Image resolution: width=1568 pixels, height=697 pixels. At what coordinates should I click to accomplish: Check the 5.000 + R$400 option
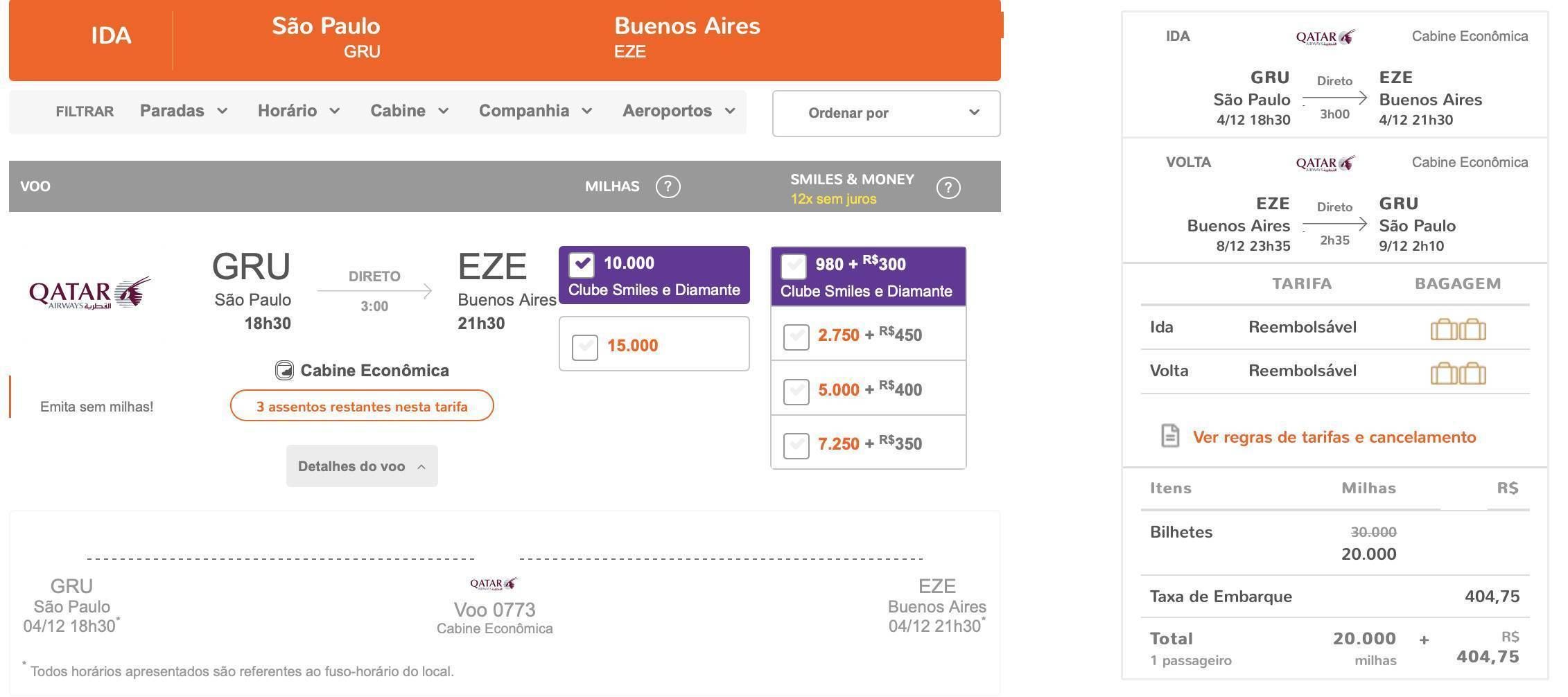tap(796, 391)
